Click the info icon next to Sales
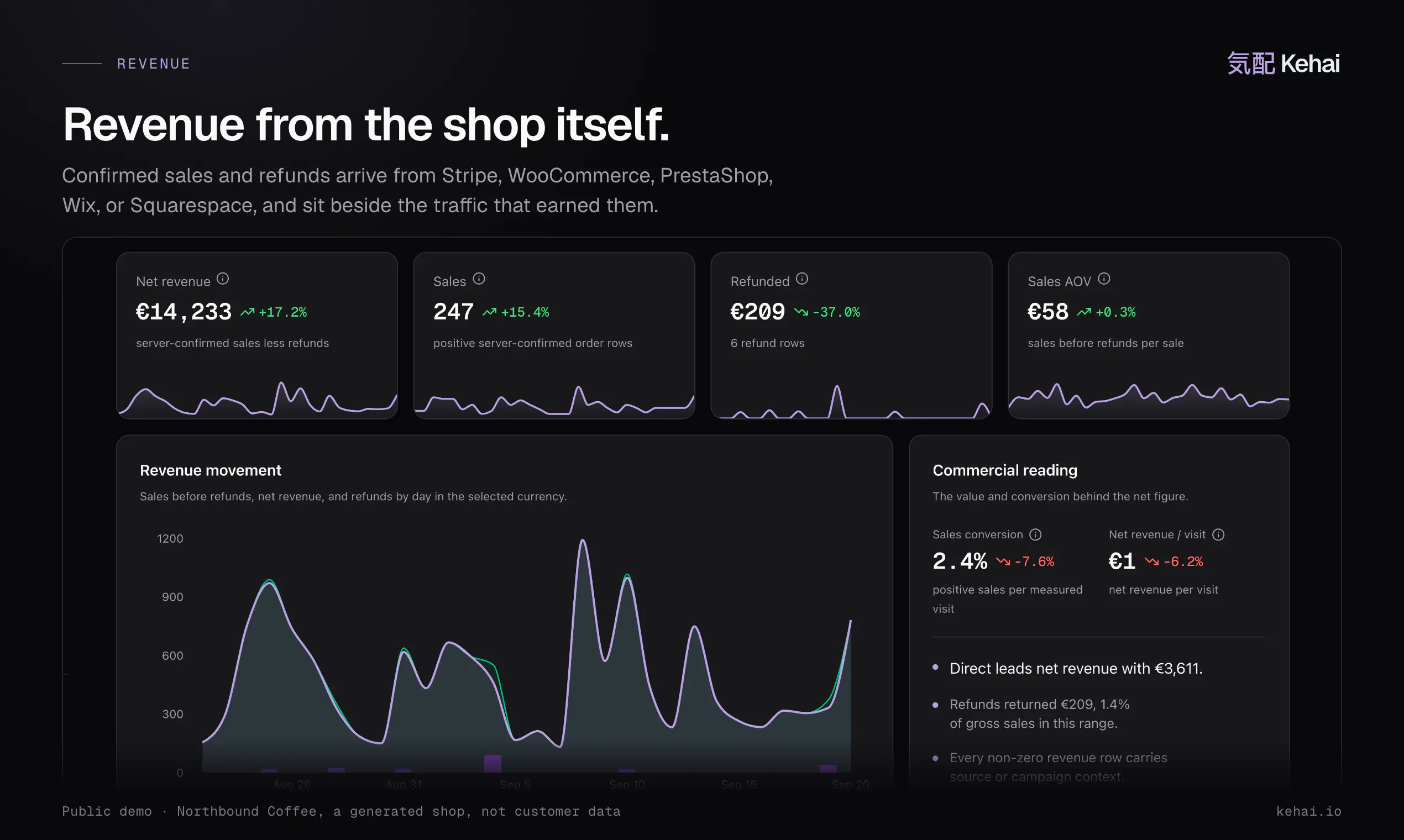1404x840 pixels. pos(479,279)
